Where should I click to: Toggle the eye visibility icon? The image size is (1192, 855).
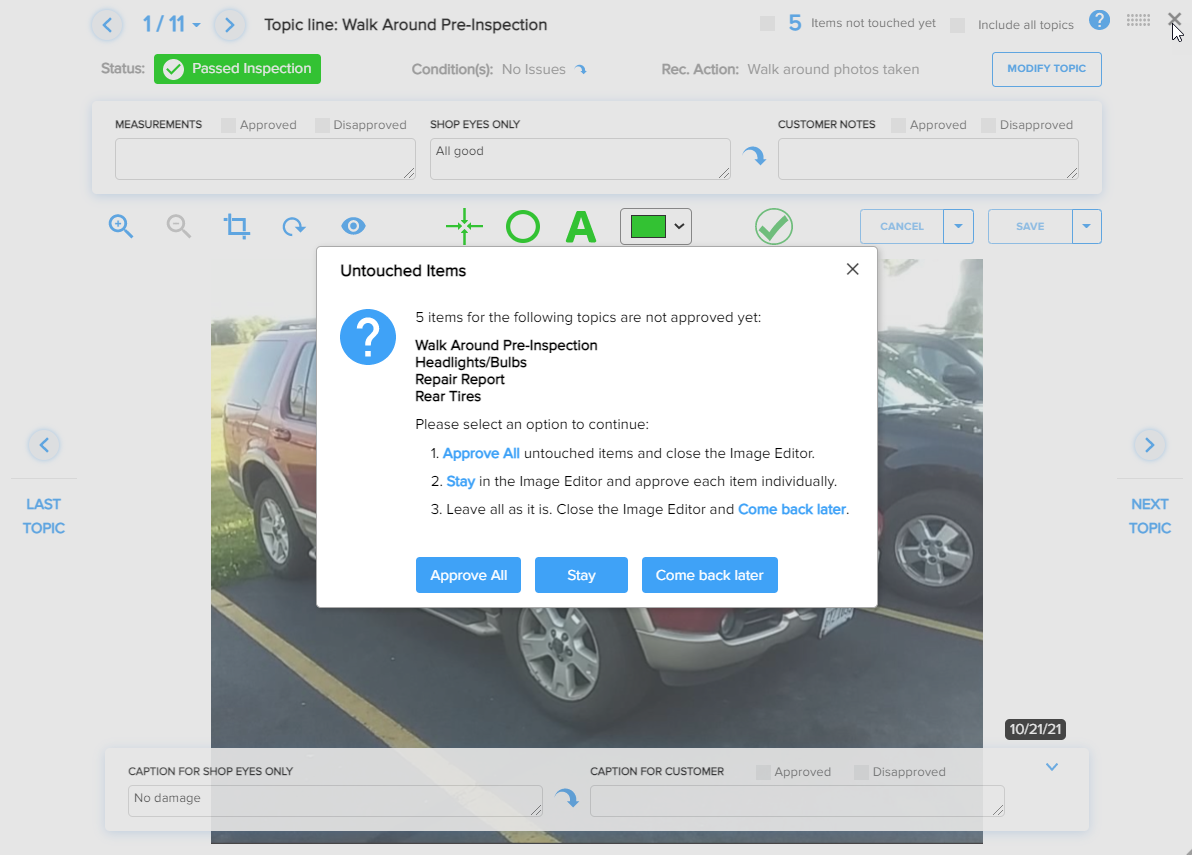pyautogui.click(x=353, y=226)
